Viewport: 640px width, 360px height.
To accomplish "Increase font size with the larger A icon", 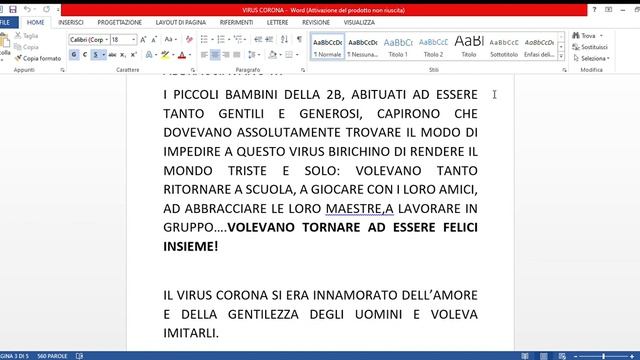I will pos(143,40).
